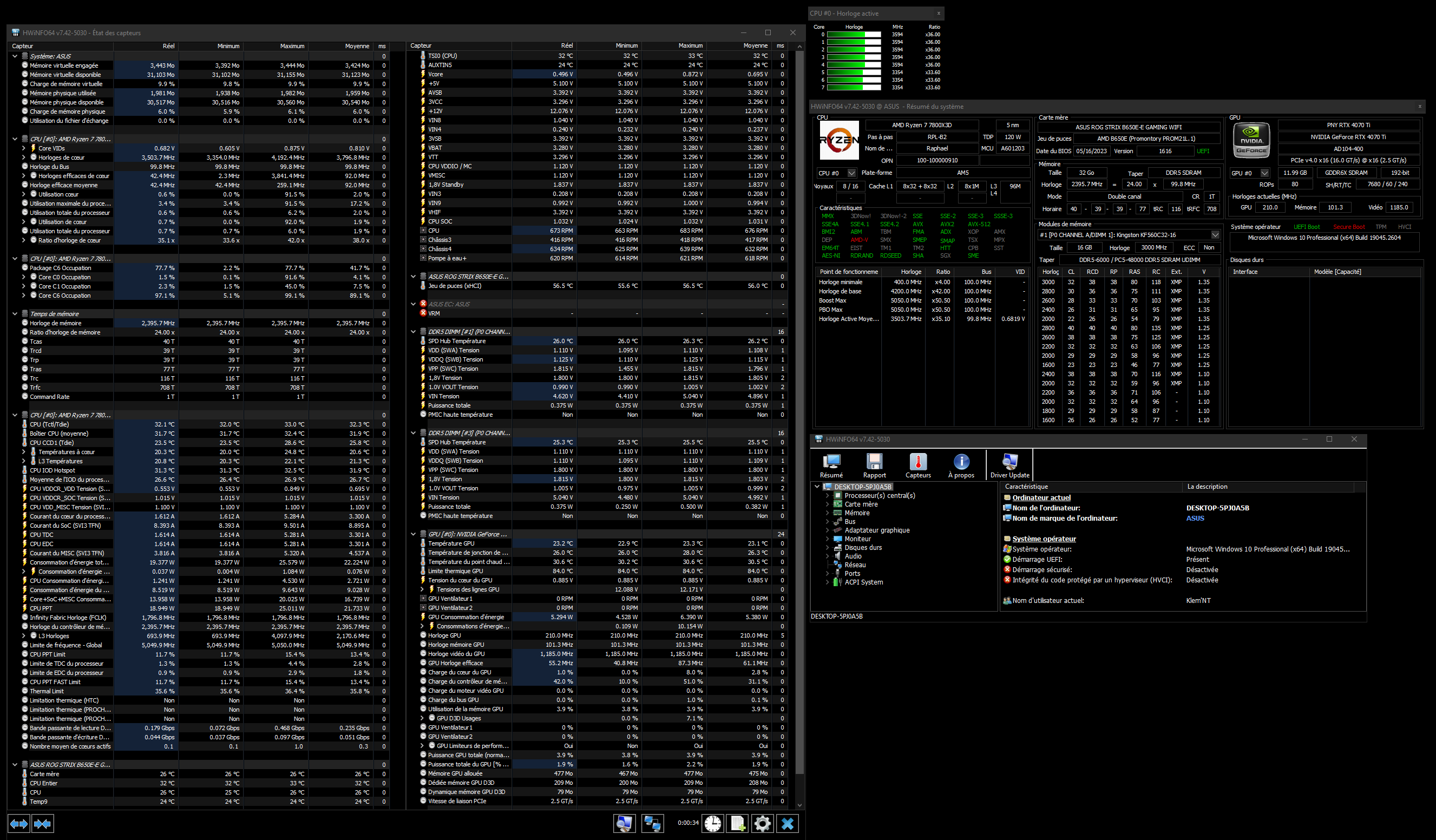This screenshot has height=840, width=1436.
Task: Click red error icon beside ASUS EC: ASUS
Action: point(423,304)
